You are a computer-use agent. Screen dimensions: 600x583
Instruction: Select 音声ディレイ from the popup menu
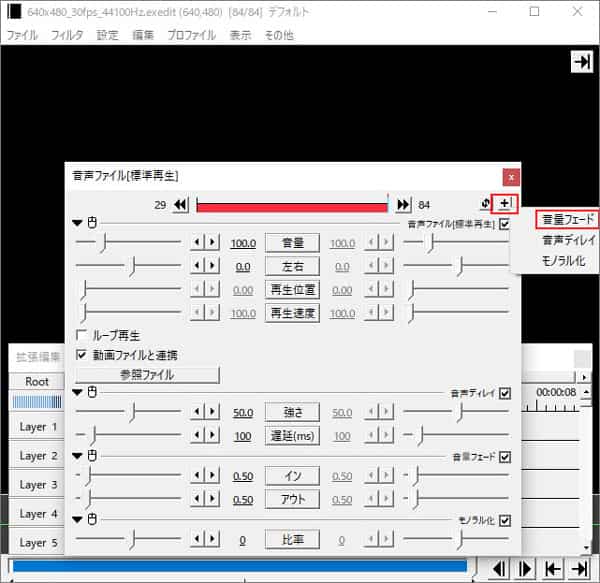click(569, 240)
